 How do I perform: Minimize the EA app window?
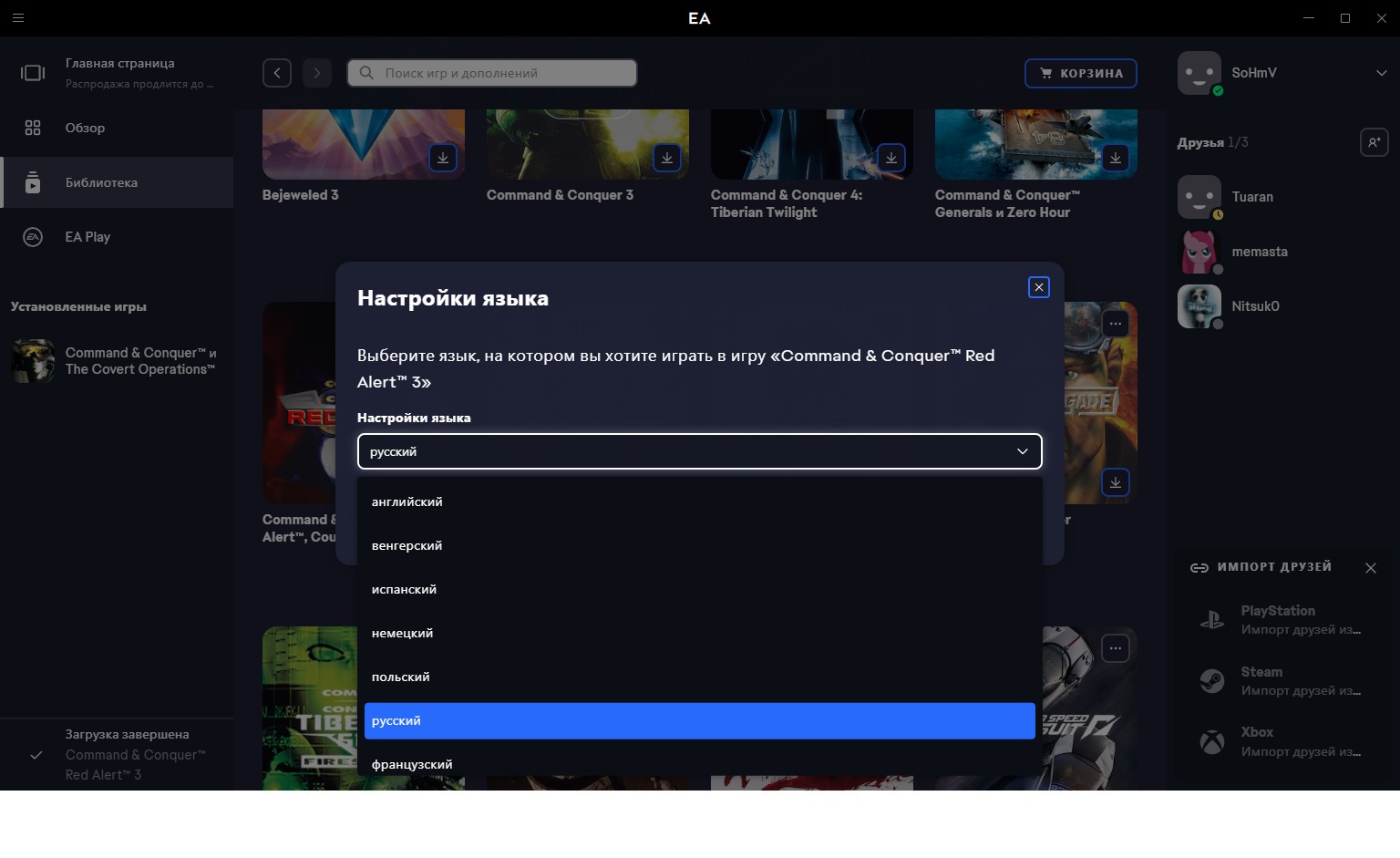point(1309,18)
